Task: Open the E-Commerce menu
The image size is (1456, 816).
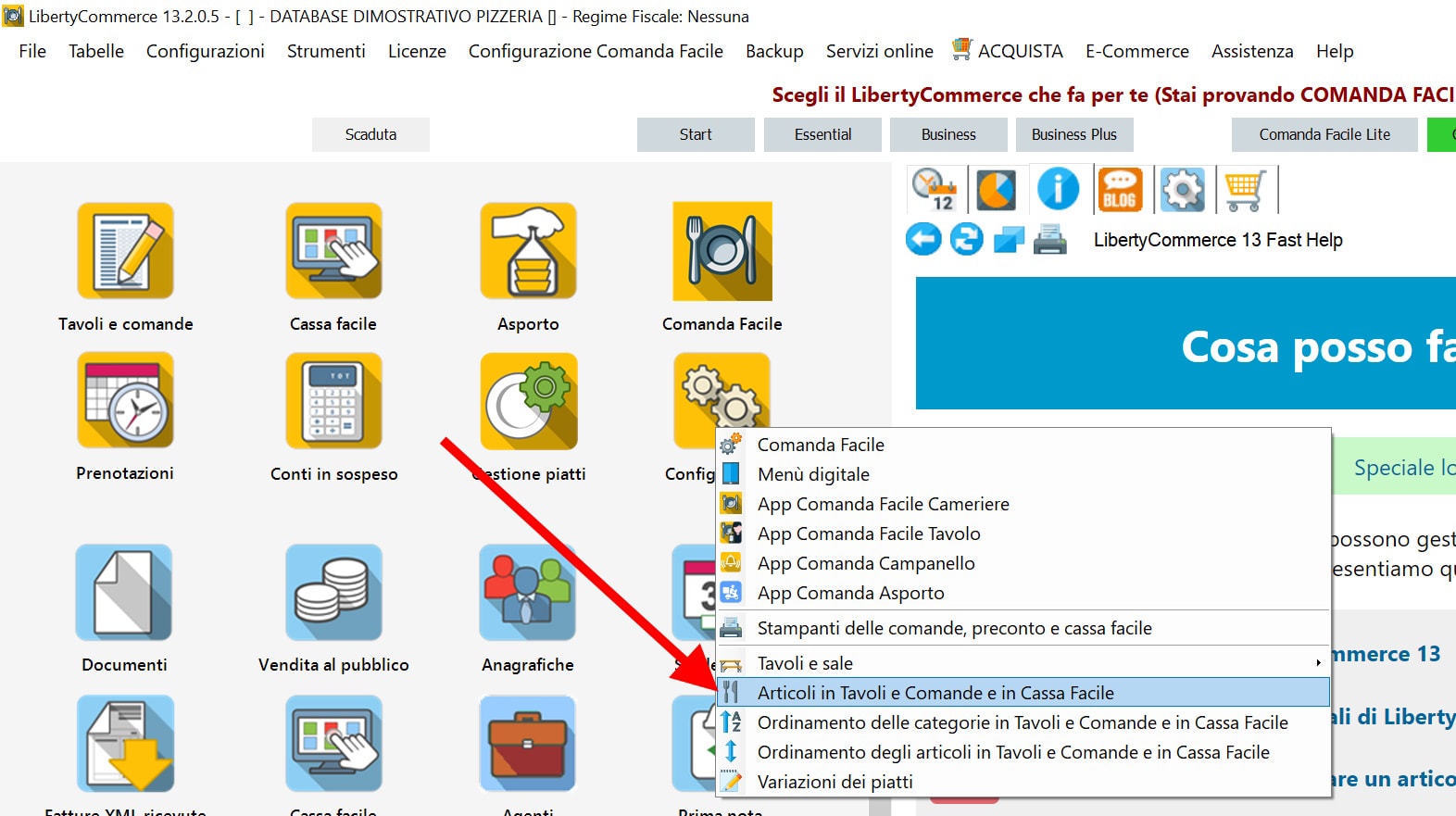Action: (1137, 51)
